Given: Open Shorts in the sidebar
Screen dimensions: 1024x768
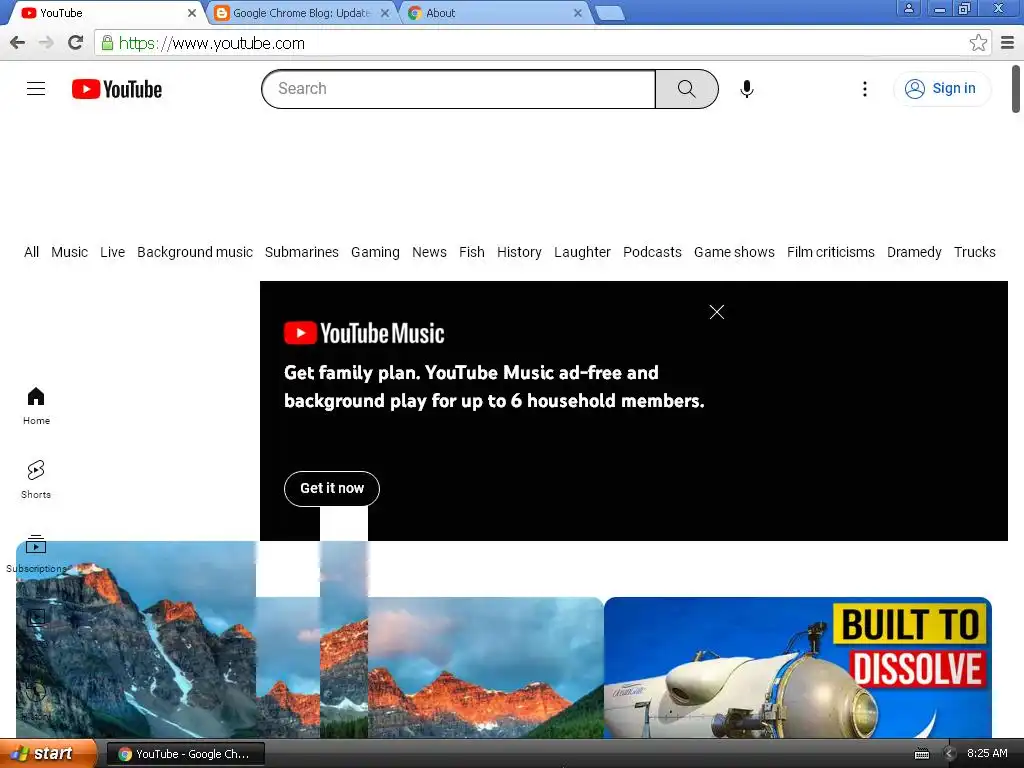Looking at the screenshot, I should coord(36,480).
